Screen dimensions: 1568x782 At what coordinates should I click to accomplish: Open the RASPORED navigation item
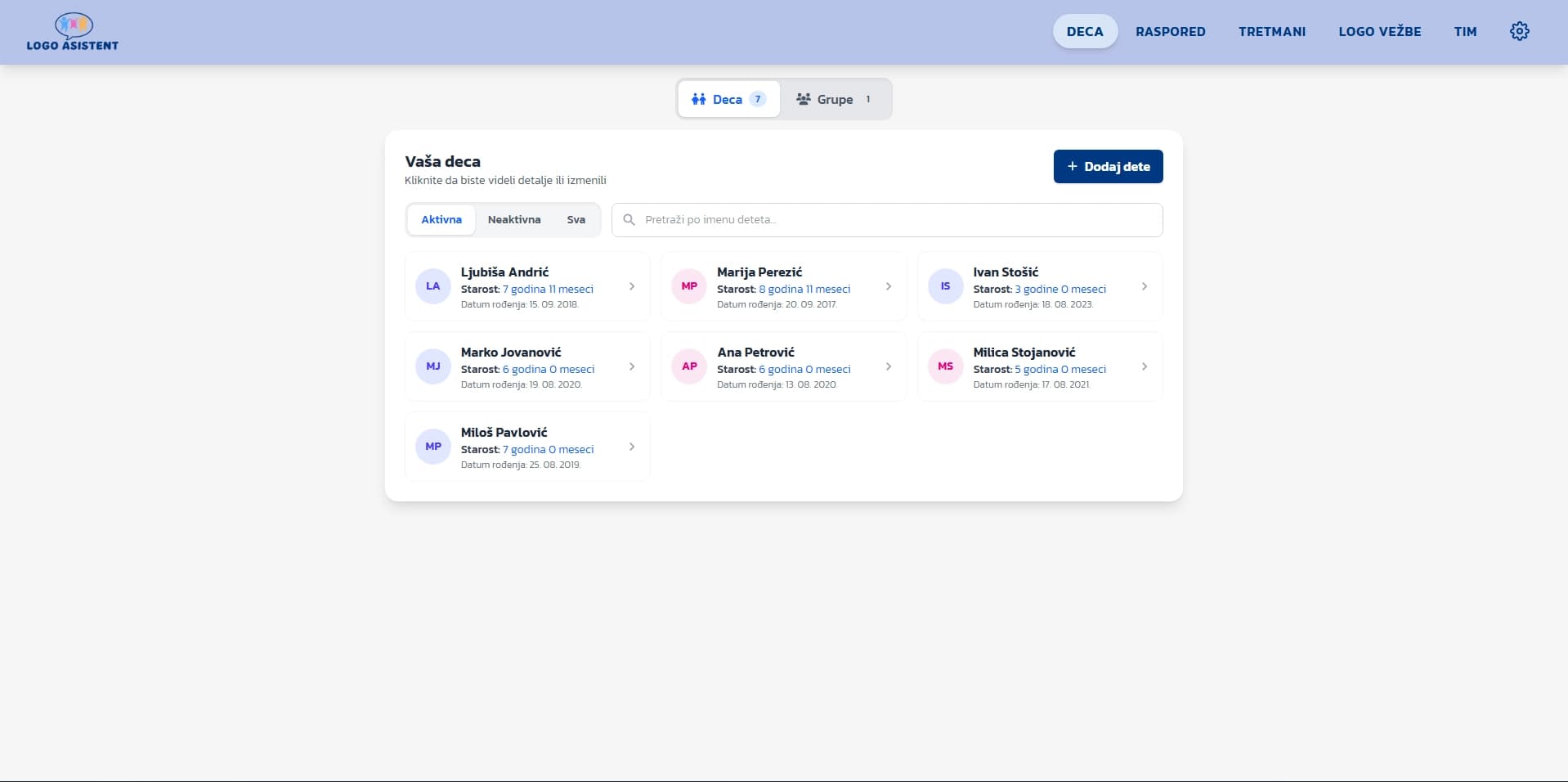click(1171, 31)
